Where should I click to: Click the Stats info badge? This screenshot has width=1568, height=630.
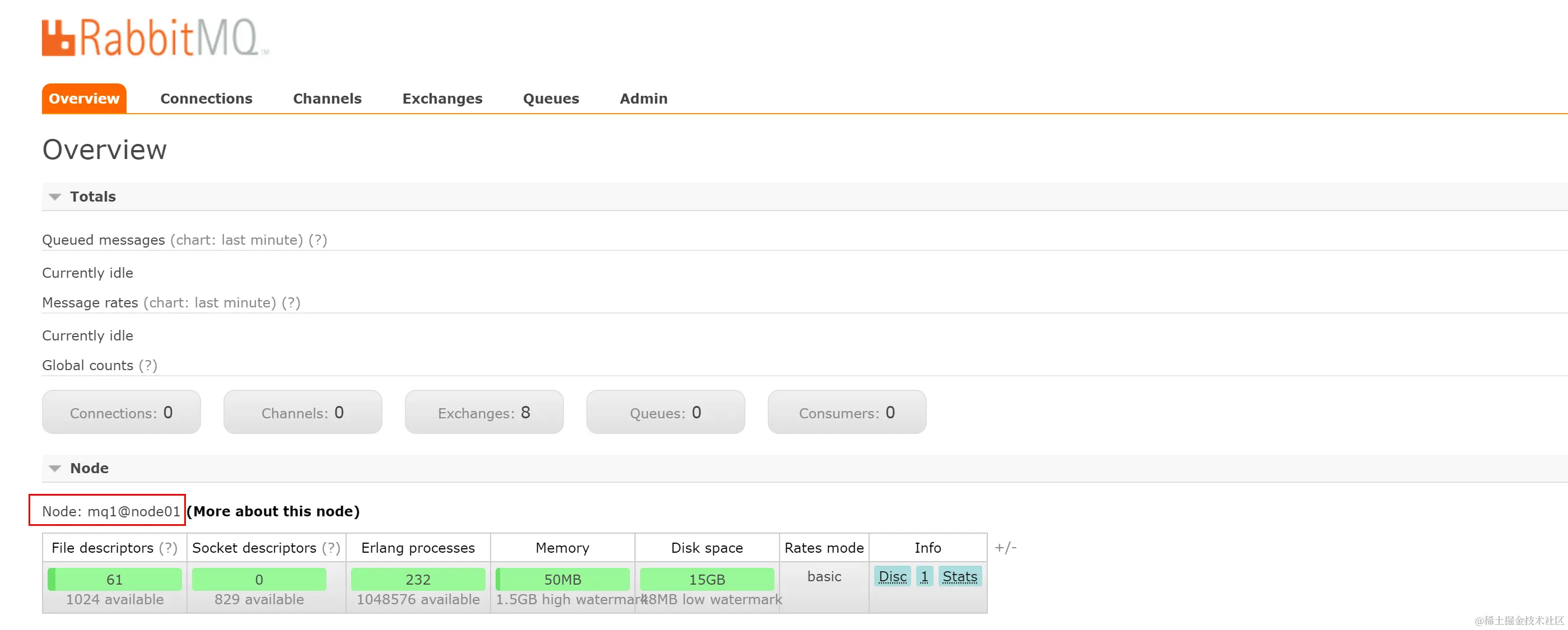(x=959, y=577)
